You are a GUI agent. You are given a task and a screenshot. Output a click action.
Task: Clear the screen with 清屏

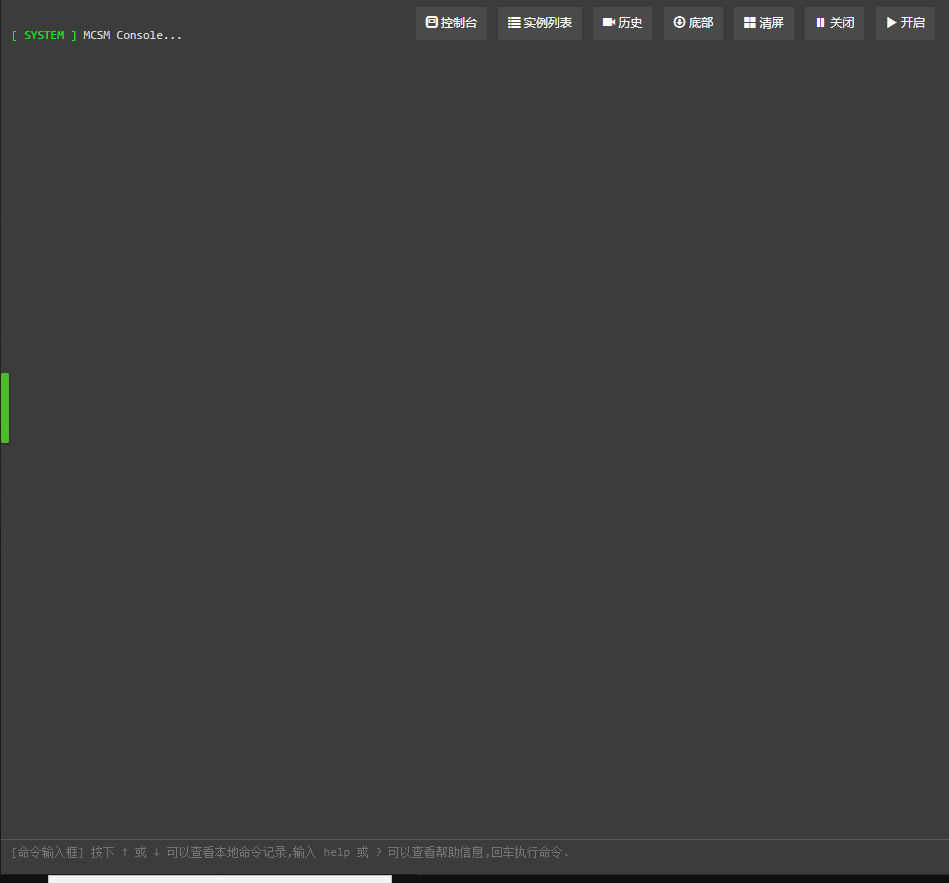click(x=763, y=23)
